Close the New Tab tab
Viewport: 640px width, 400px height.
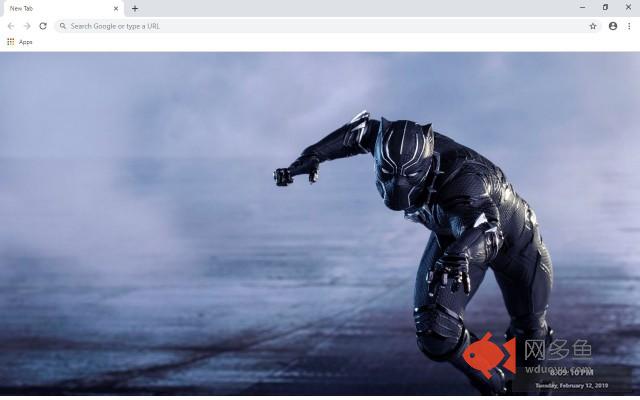pyautogui.click(x=116, y=9)
